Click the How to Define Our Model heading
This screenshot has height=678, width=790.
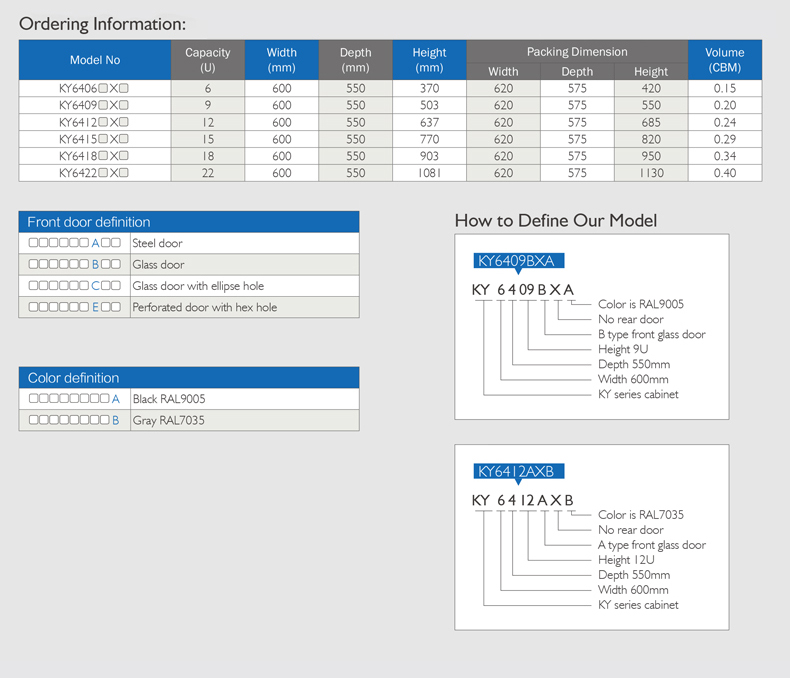[555, 220]
